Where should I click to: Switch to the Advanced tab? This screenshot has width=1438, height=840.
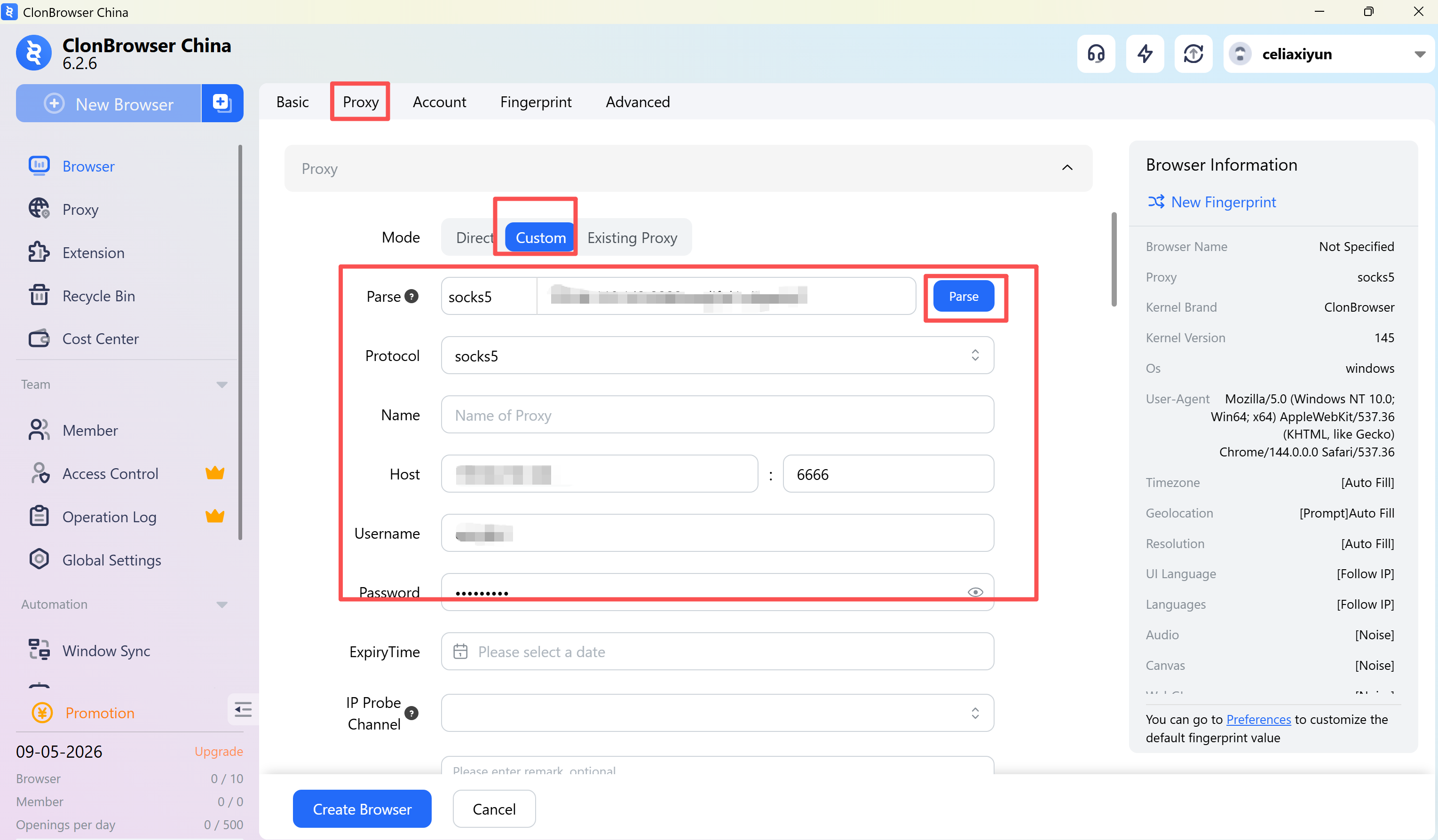click(637, 102)
